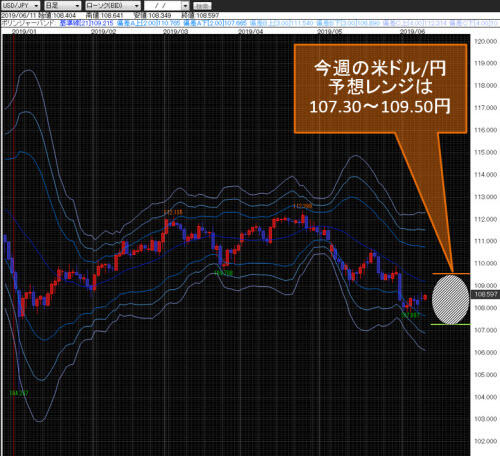Viewport: 500px width, 456px height.
Task: Open the USD/JPY currency pair dropdown
Action: 21,6
